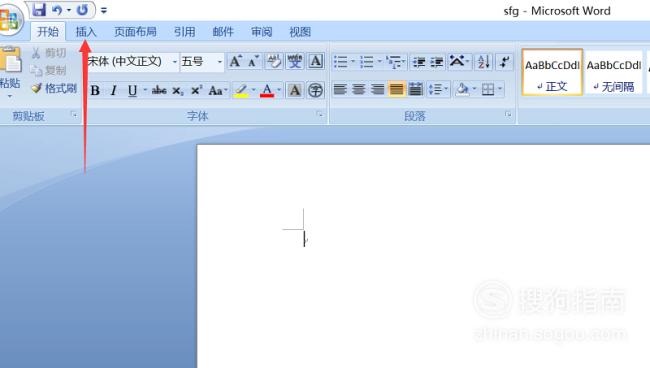Toggle the highlighted Justify alignment
The width and height of the screenshot is (650, 368).
coord(396,89)
